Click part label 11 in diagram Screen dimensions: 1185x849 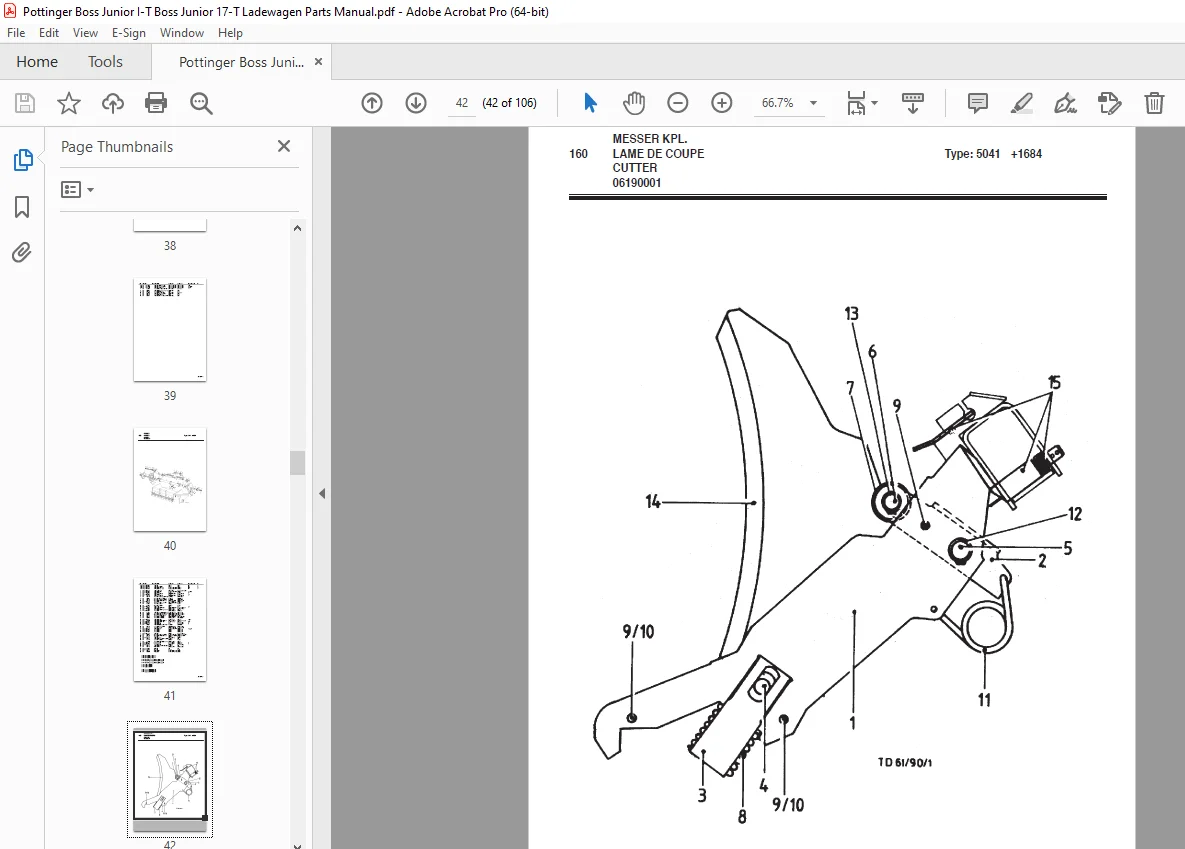[984, 700]
